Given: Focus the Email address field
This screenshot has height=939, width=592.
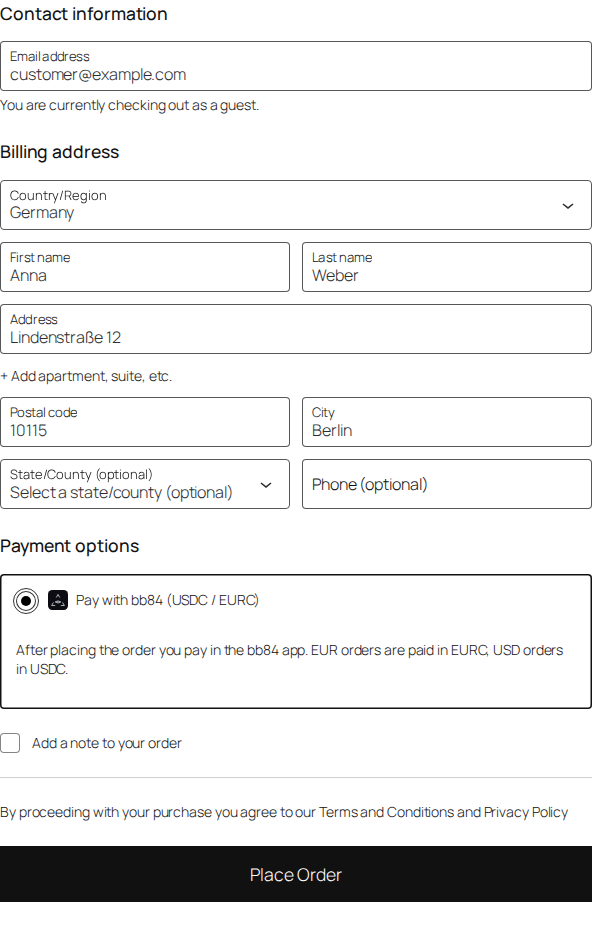Looking at the screenshot, I should tap(296, 66).
